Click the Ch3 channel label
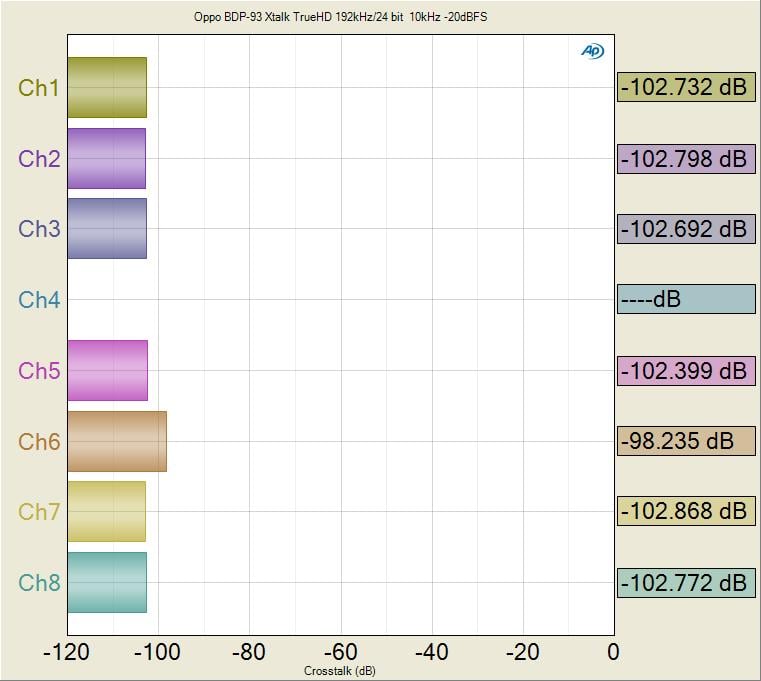The width and height of the screenshot is (761, 681). (x=39, y=229)
